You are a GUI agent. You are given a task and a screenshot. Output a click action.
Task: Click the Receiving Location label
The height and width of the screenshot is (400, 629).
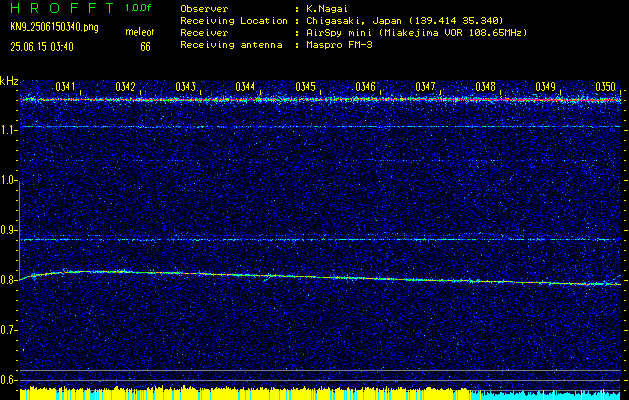pos(234,21)
